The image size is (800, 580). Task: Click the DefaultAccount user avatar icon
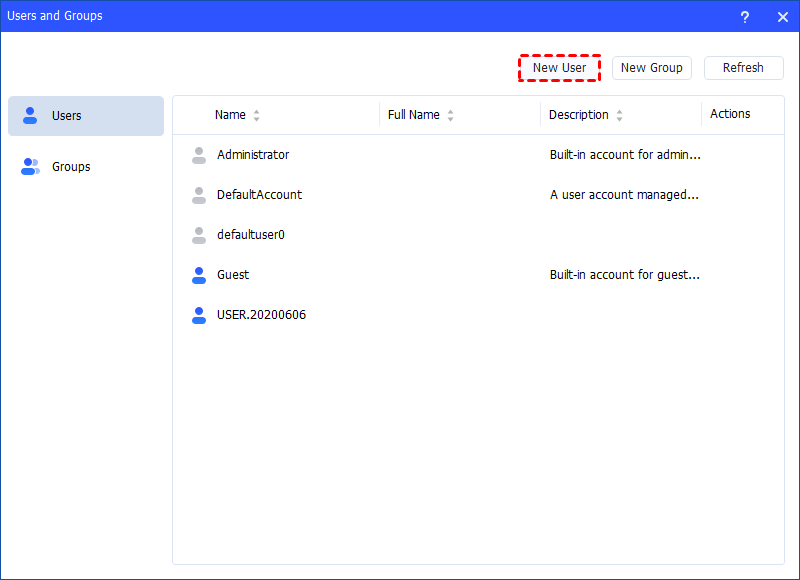(x=199, y=195)
